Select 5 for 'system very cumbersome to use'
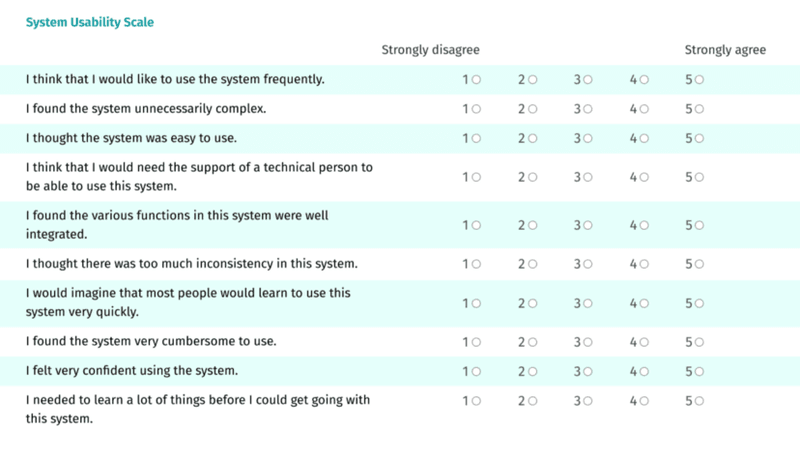Image resolution: width=800 pixels, height=457 pixels. [x=699, y=342]
